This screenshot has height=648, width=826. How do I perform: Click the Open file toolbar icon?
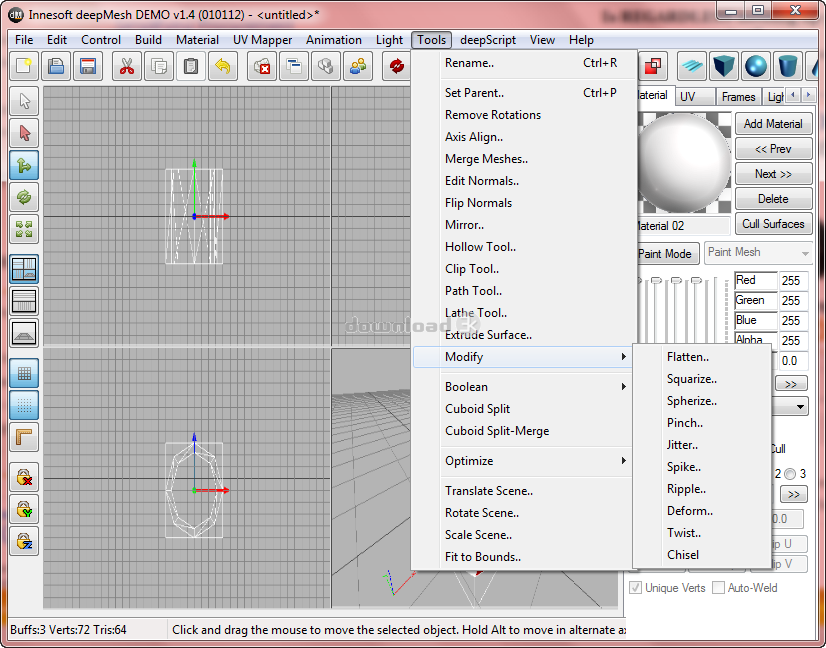coord(56,66)
